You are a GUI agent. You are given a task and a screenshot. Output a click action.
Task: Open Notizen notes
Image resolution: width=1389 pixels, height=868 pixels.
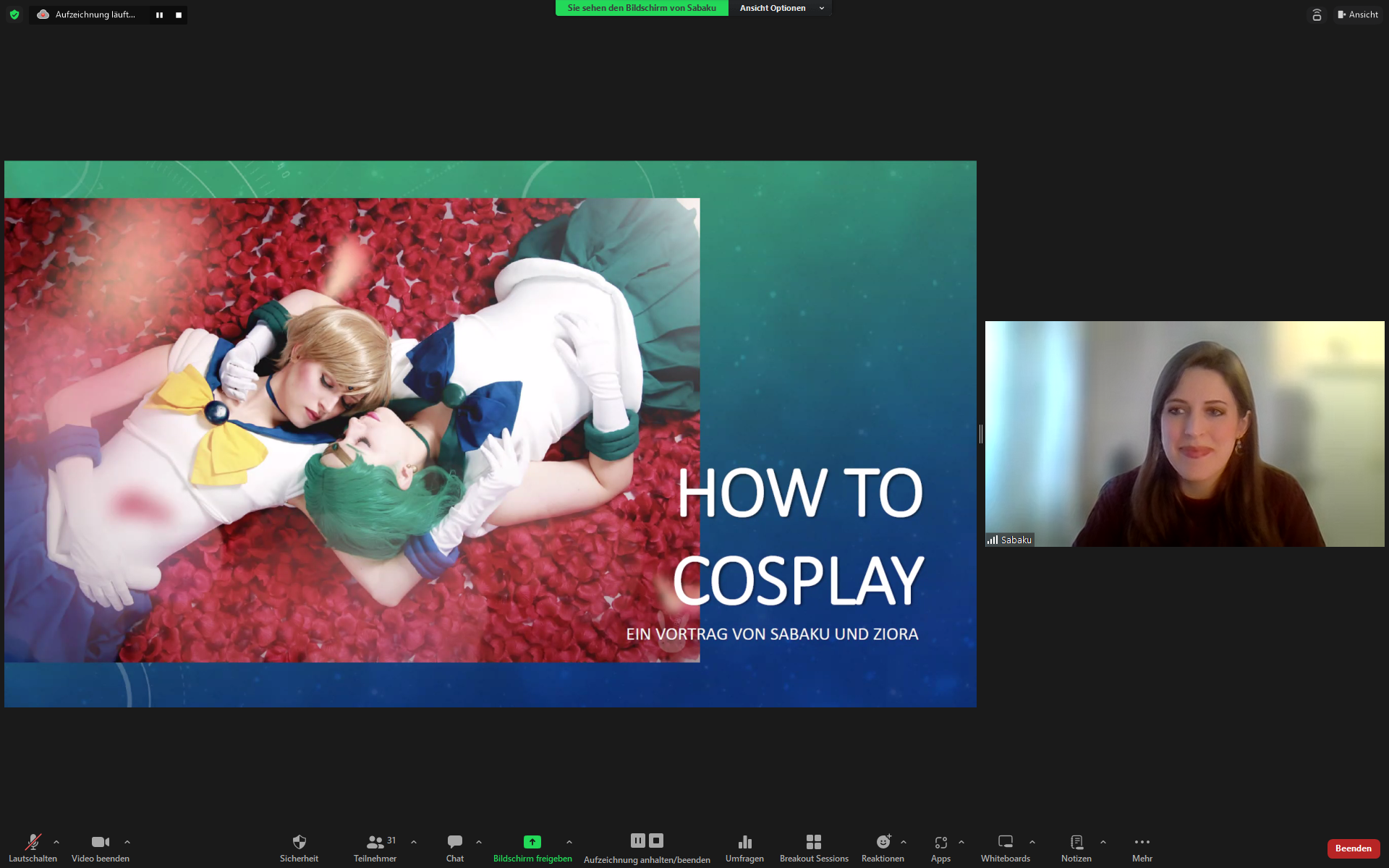[x=1076, y=848]
